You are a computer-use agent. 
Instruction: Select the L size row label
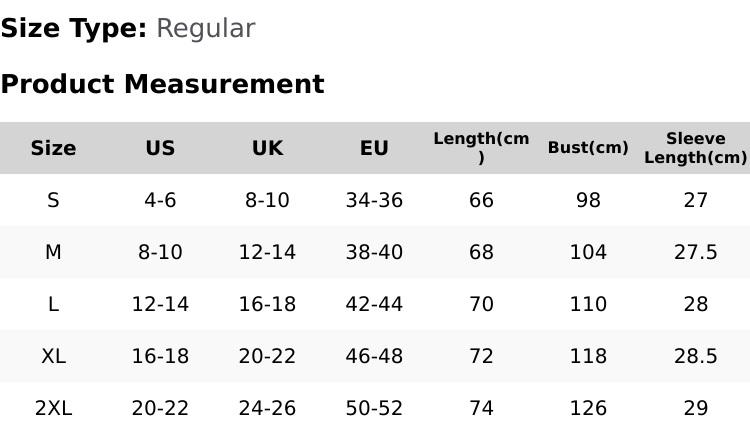pyautogui.click(x=53, y=304)
